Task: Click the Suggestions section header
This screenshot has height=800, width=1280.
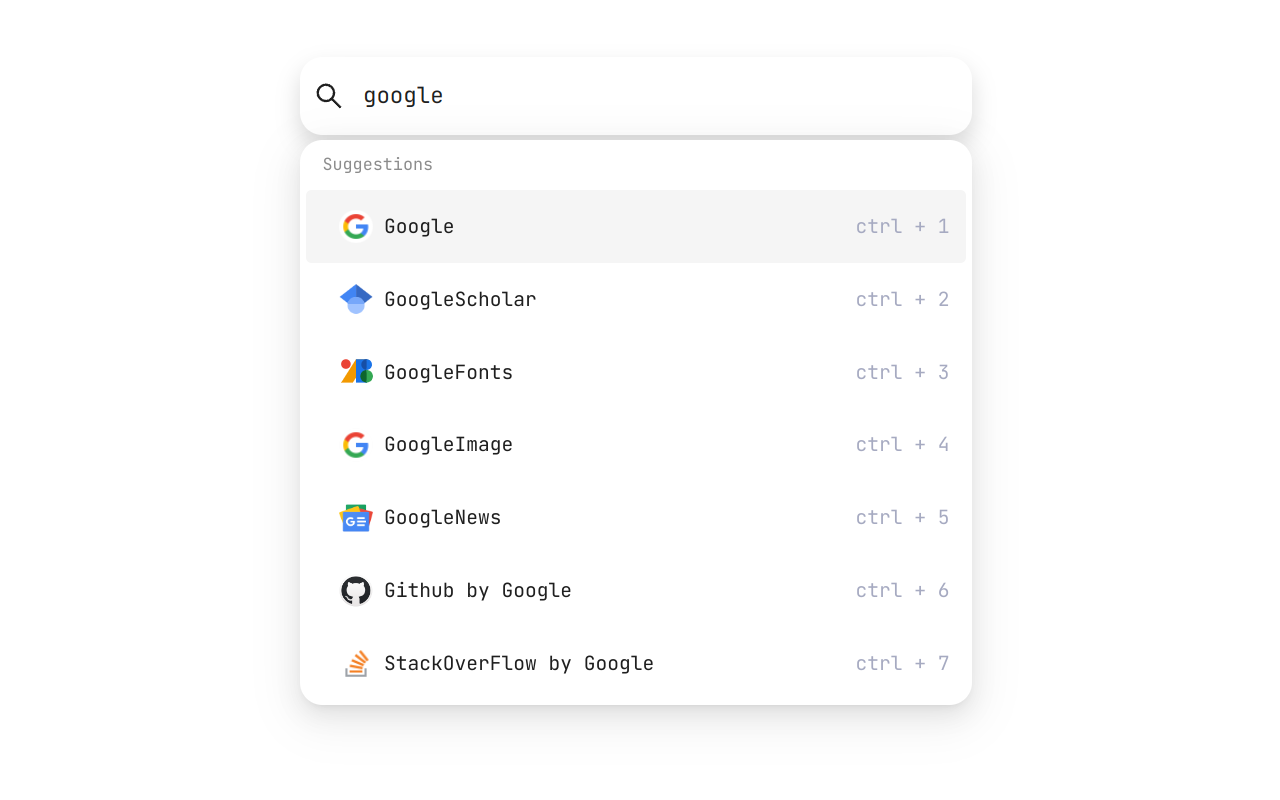Action: coord(378,165)
